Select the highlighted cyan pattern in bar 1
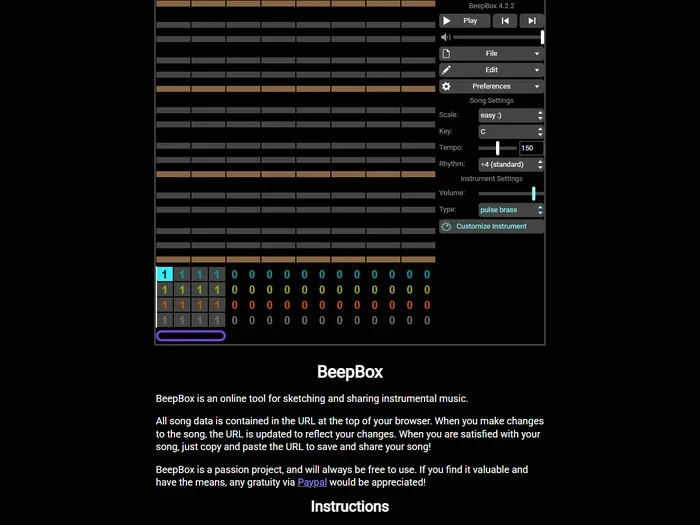This screenshot has width=700, height=525. pos(164,274)
